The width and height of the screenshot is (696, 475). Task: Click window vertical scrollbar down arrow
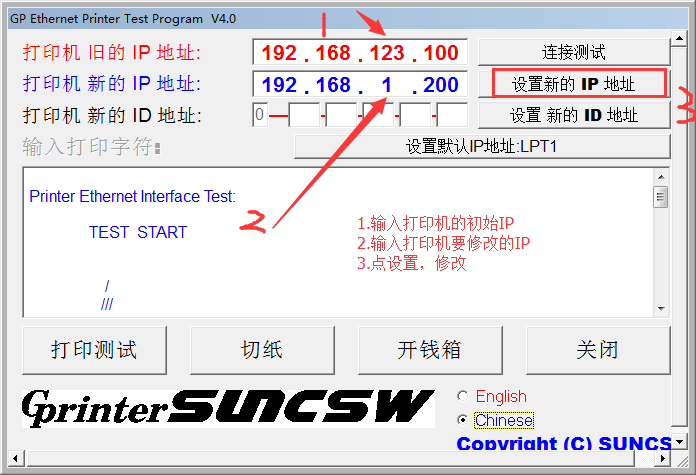pos(679,442)
